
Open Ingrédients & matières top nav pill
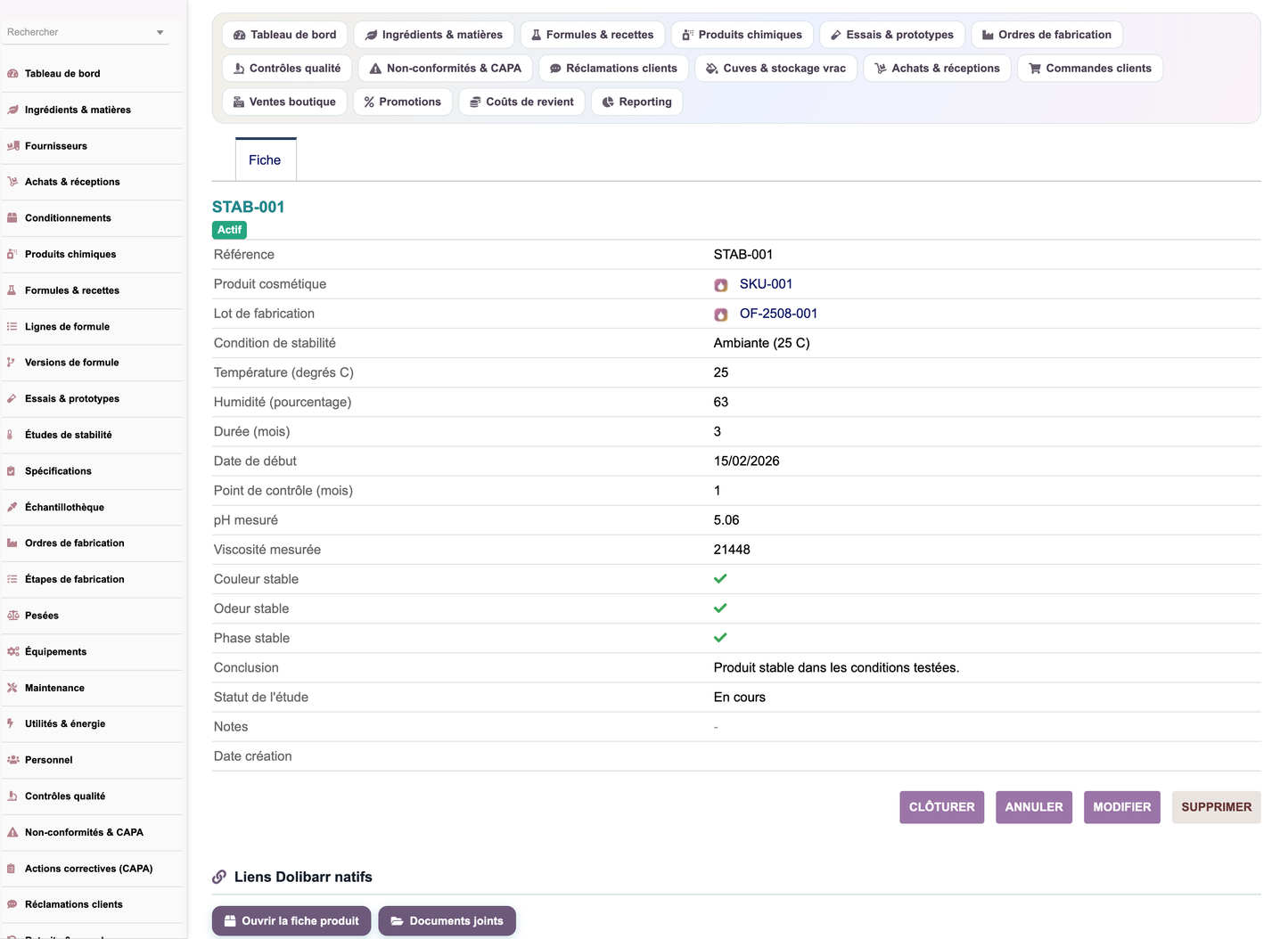coord(434,35)
